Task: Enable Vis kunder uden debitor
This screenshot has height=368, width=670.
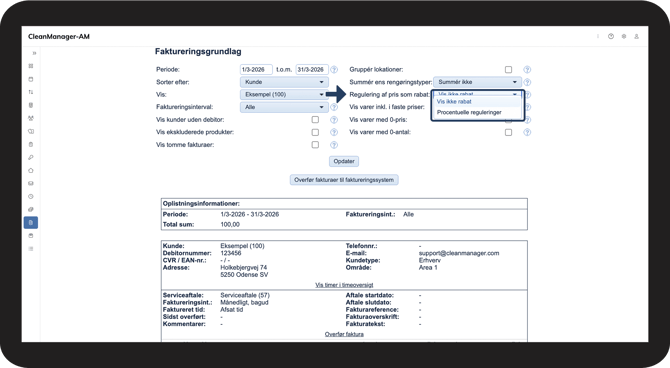Action: pyautogui.click(x=315, y=120)
